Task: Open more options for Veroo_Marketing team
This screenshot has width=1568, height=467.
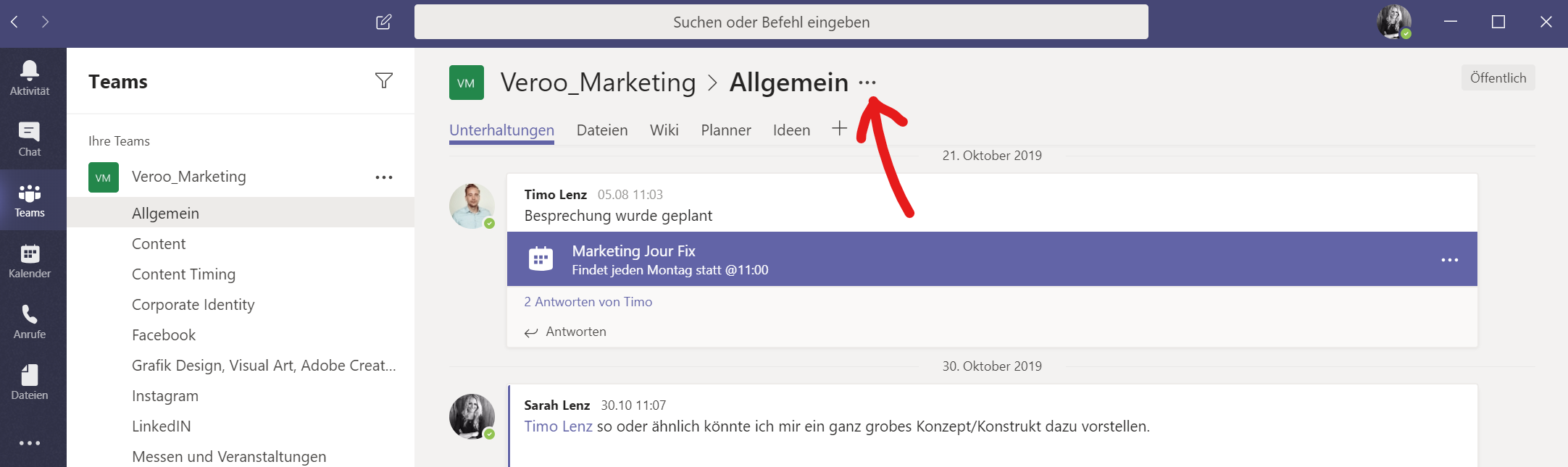Action: [x=384, y=177]
